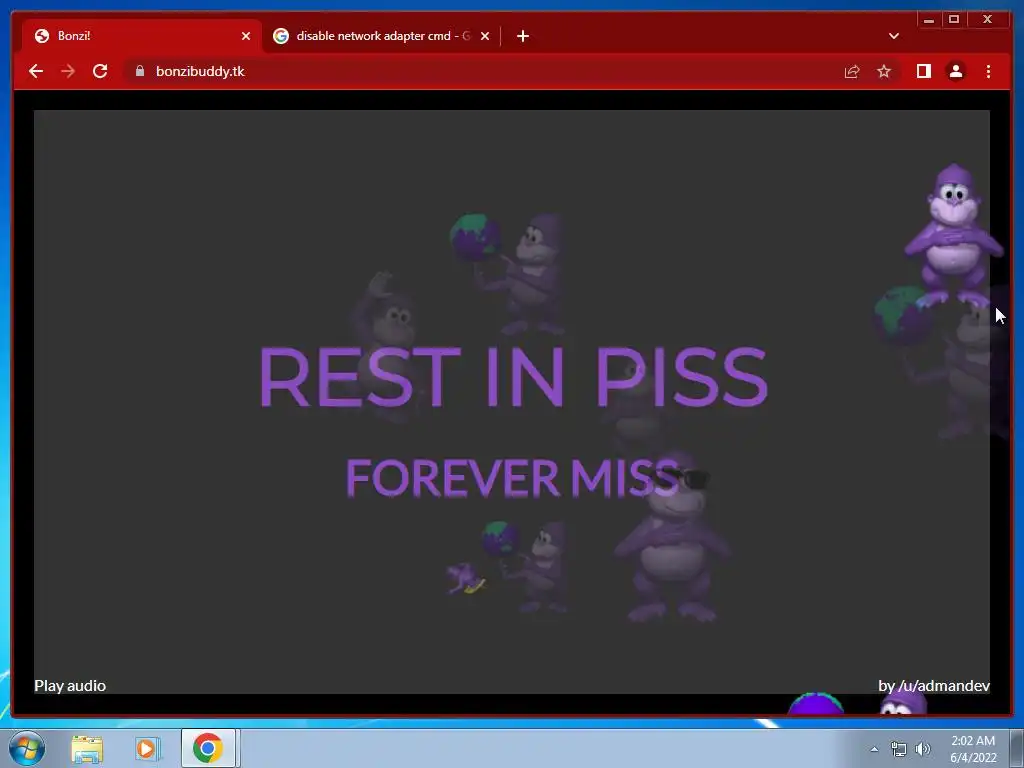The image size is (1024, 768).
Task: Click the Play audio link
Action: [70, 686]
